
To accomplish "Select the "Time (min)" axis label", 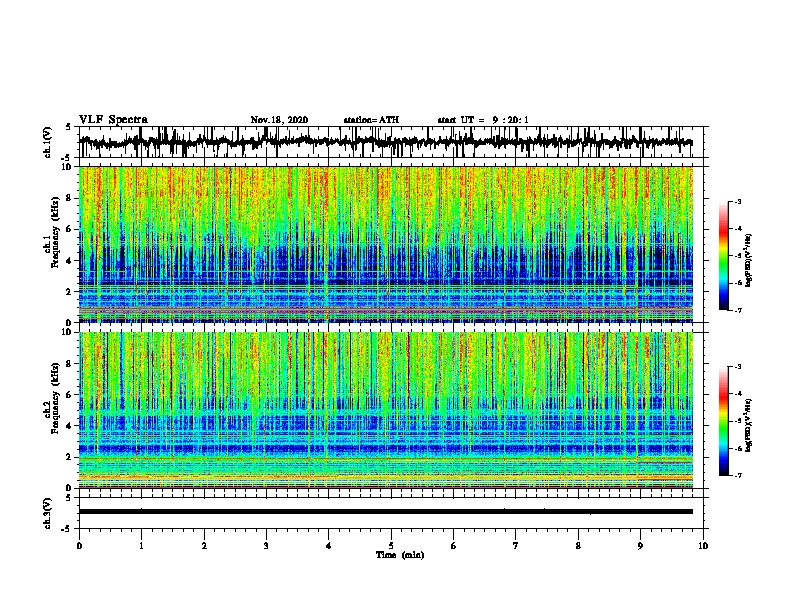I will coord(400,555).
